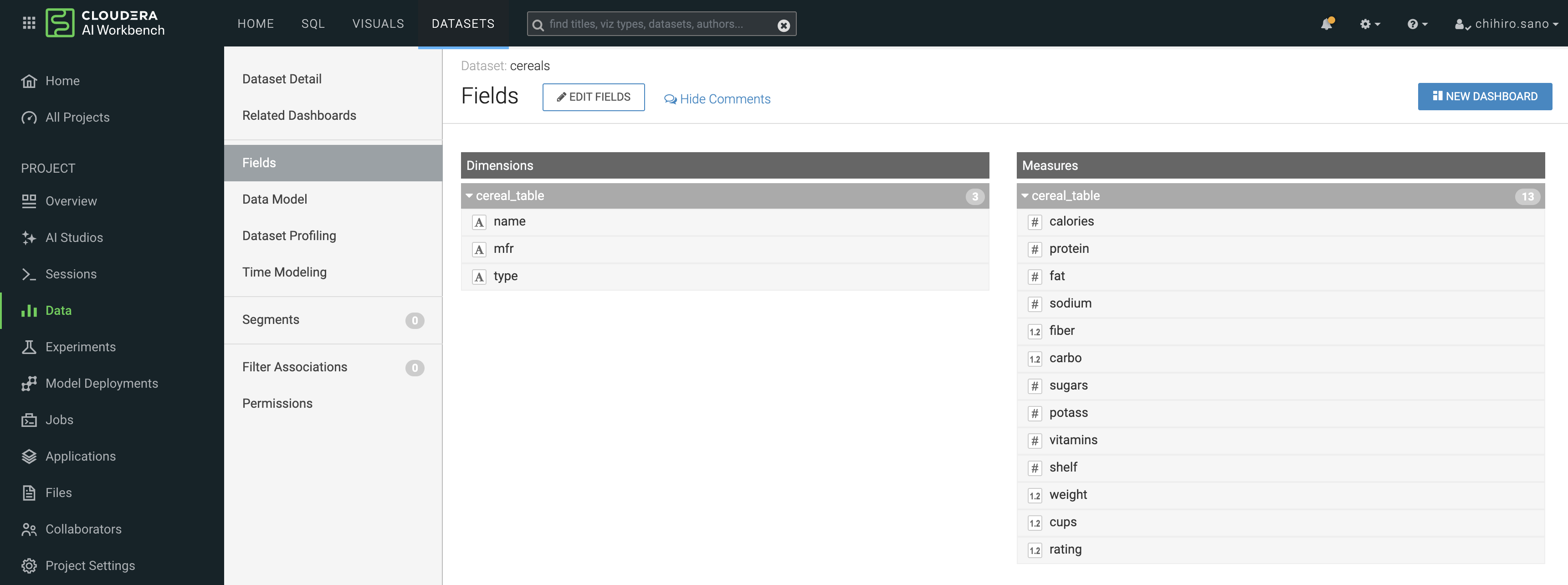The width and height of the screenshot is (1568, 585).
Task: Click the string type icon beside name
Action: 479,222
